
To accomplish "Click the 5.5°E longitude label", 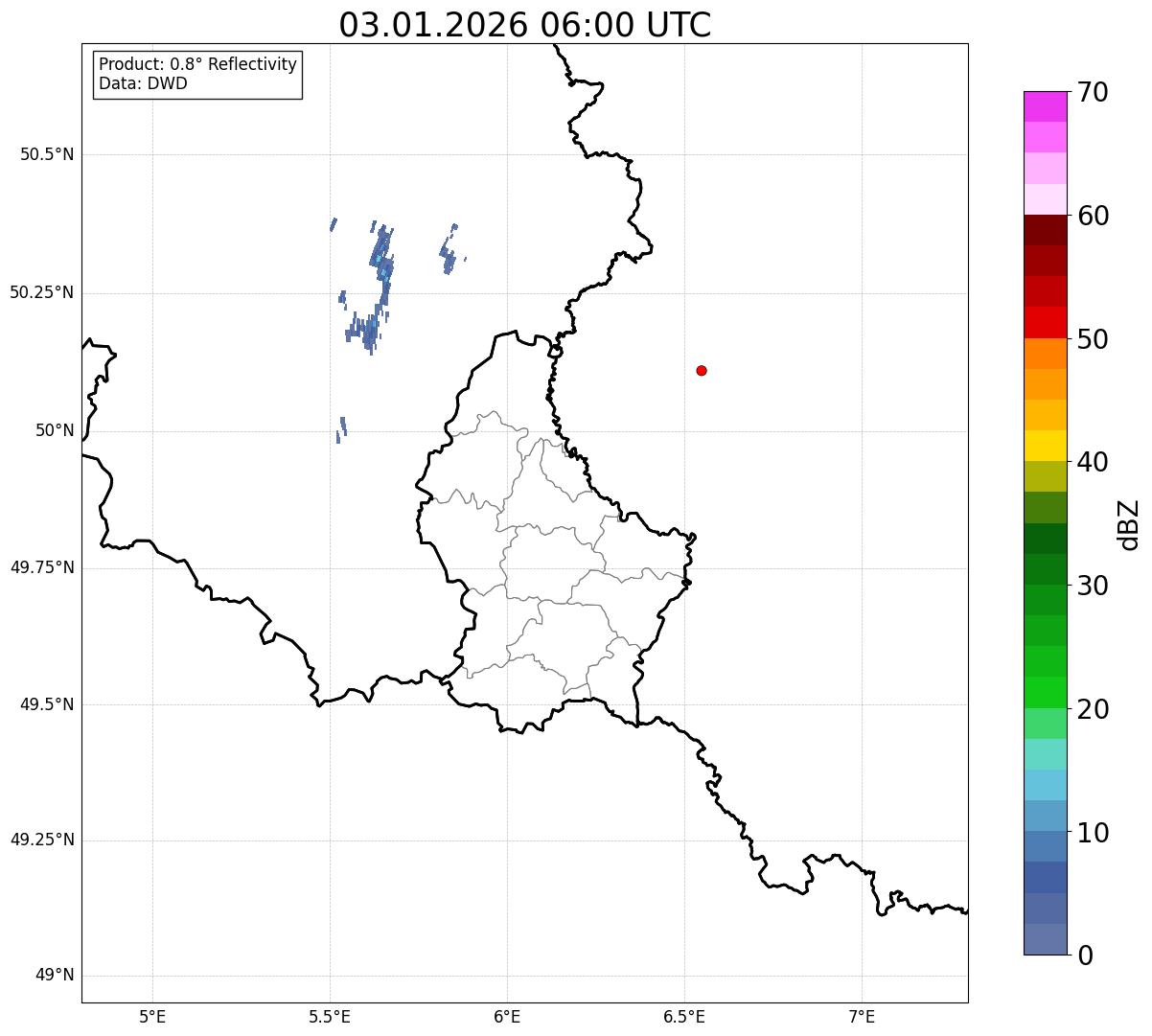I will click(x=330, y=1017).
